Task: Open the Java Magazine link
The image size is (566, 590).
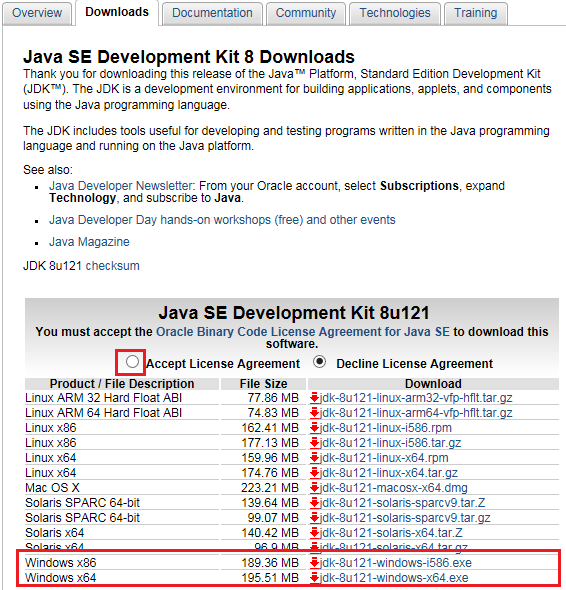Action: 89,242
